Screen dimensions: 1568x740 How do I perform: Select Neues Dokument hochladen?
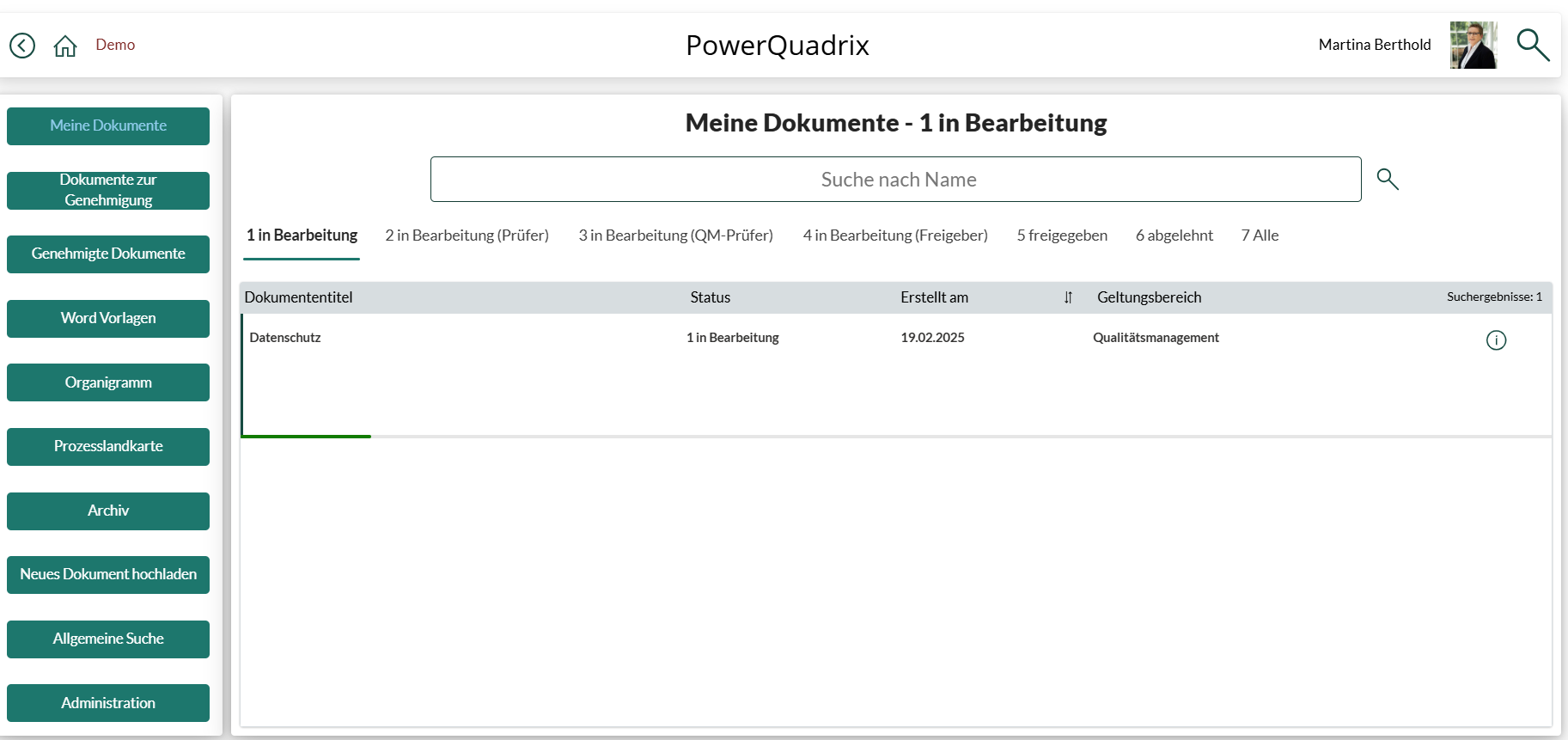click(108, 575)
